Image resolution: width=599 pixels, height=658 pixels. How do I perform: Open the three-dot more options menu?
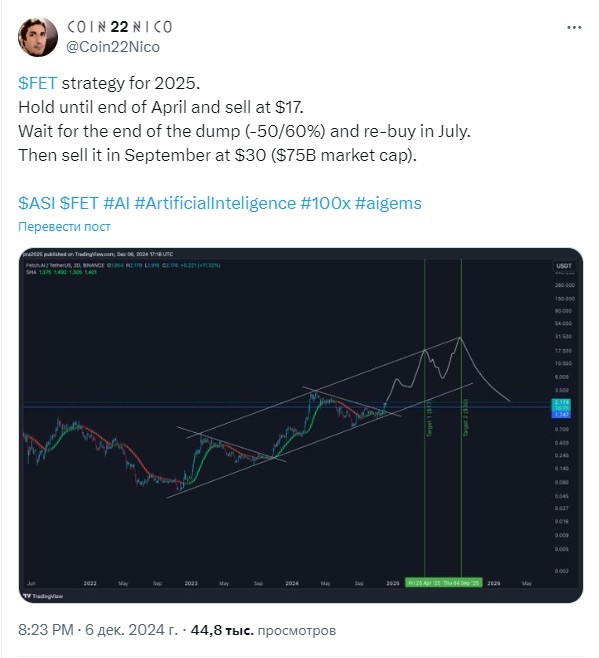(x=574, y=28)
